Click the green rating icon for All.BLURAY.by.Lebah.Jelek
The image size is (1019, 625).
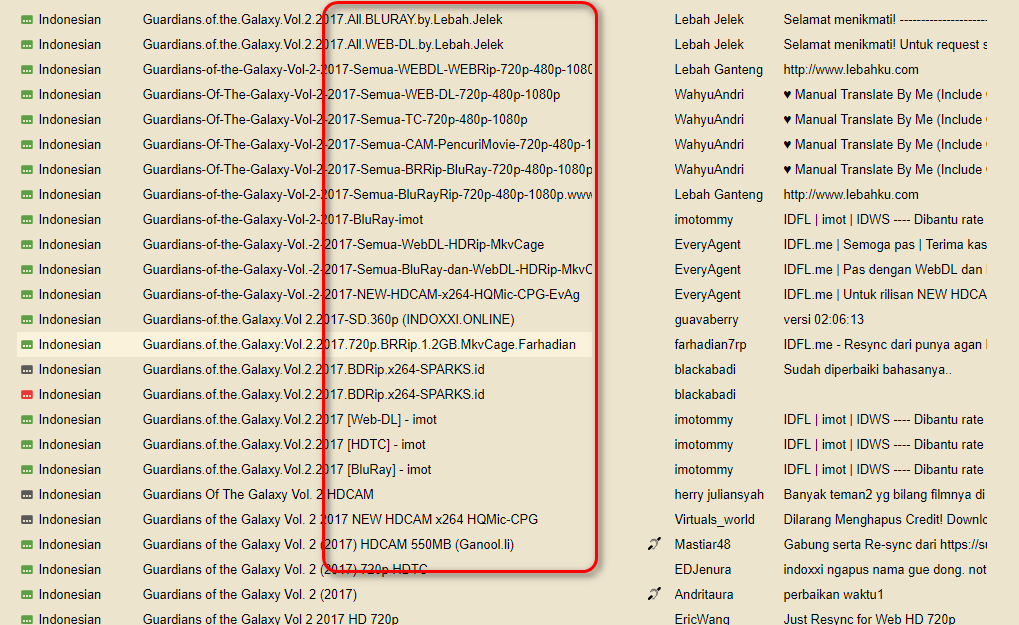[27, 20]
